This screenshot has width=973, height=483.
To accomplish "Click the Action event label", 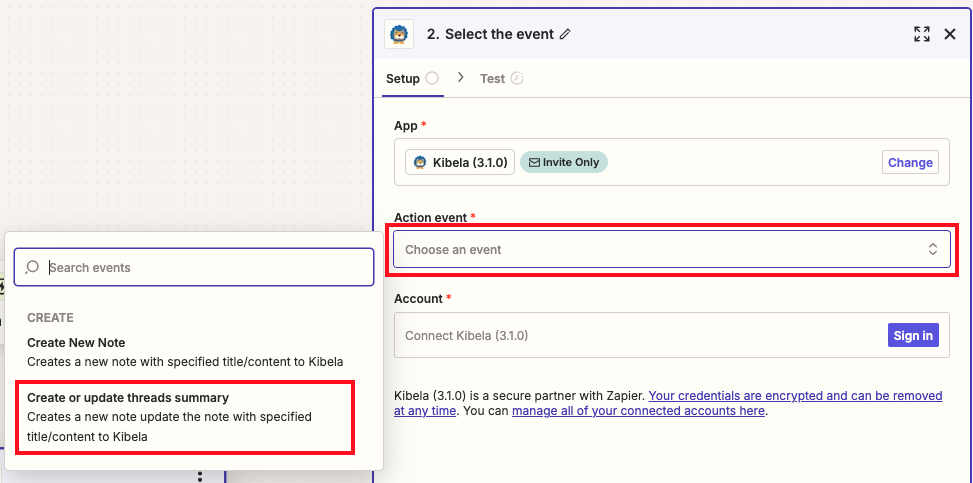I will [x=430, y=217].
